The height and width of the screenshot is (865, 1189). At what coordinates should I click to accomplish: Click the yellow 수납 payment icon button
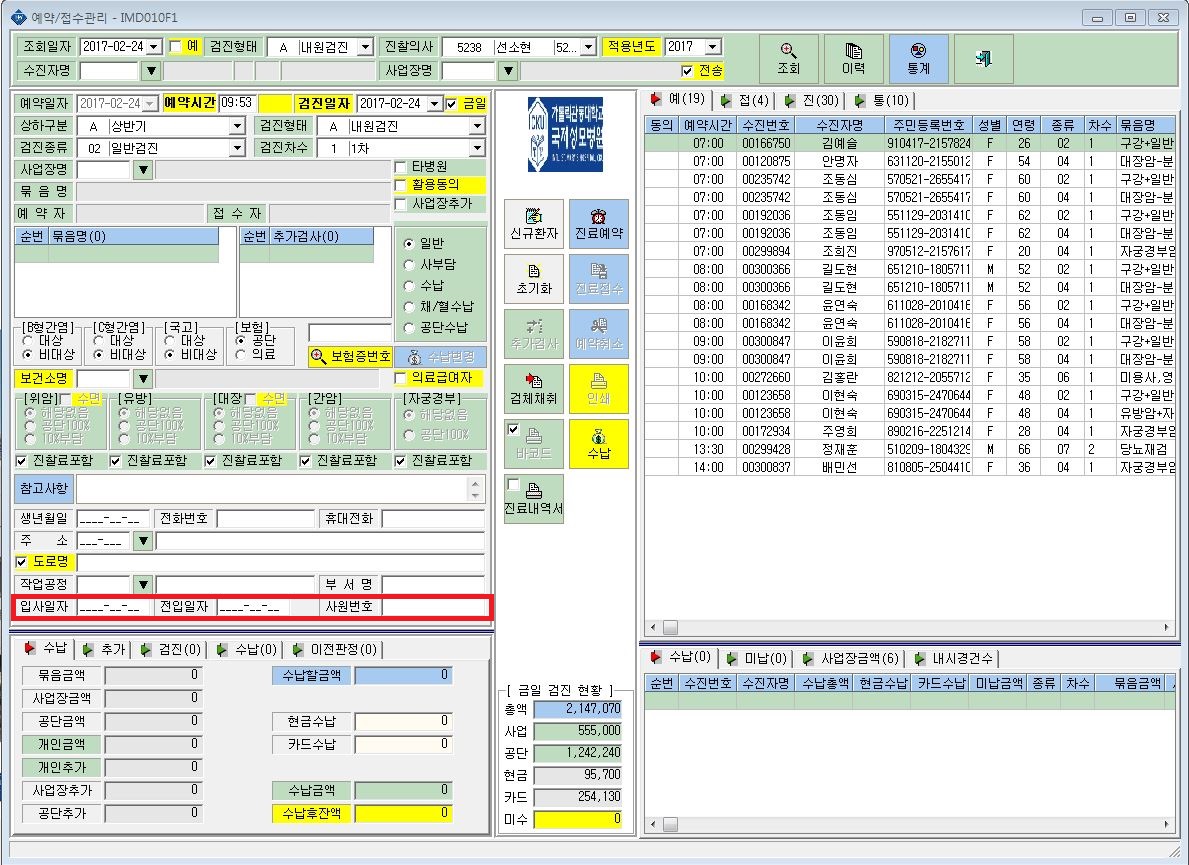(598, 443)
